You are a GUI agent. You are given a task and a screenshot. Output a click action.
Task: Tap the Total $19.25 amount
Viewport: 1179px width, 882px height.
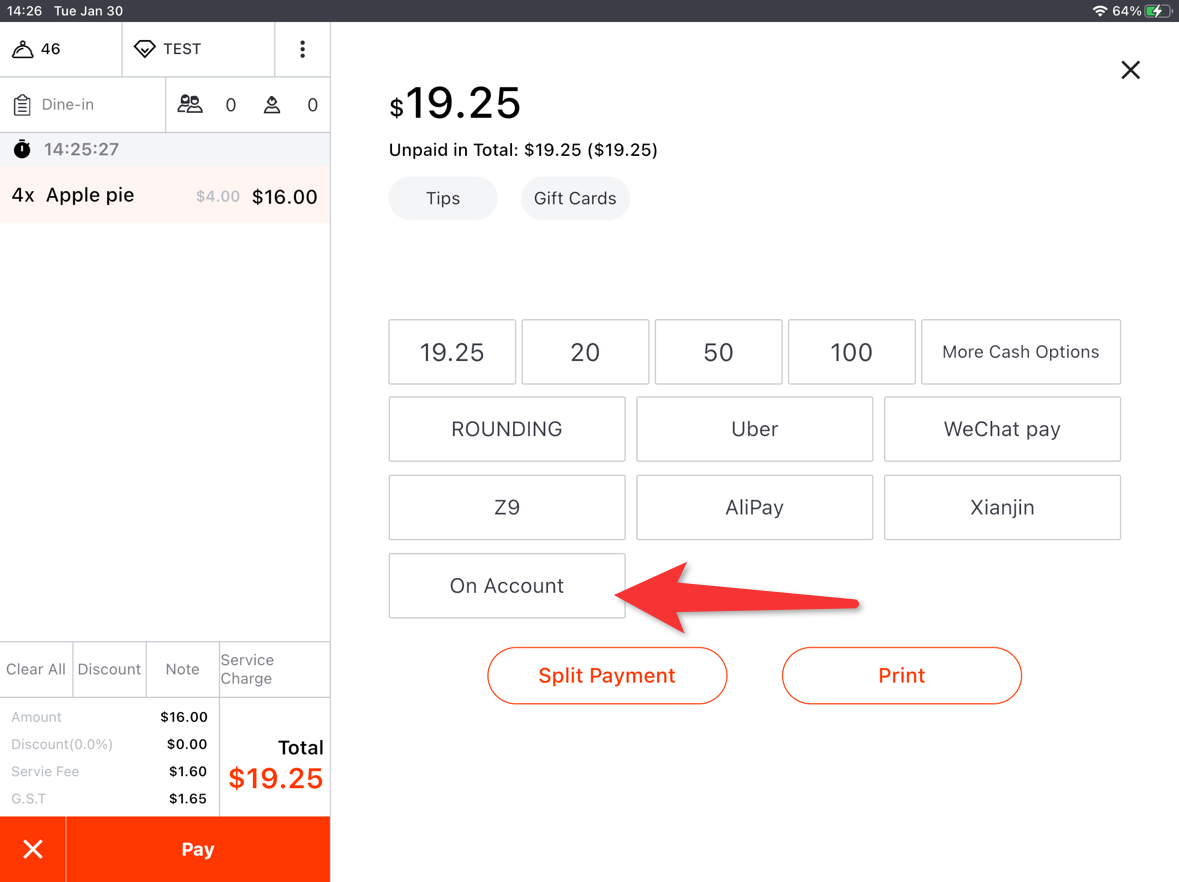pyautogui.click(x=275, y=778)
